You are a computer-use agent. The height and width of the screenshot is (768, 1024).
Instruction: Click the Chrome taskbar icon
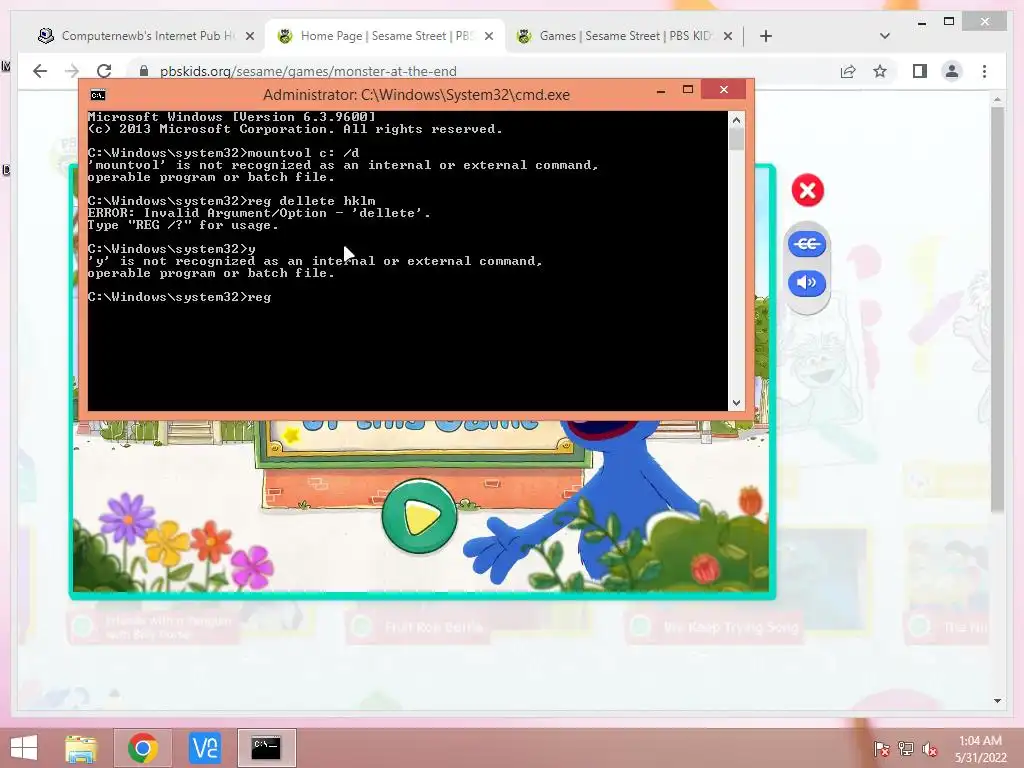[143, 748]
